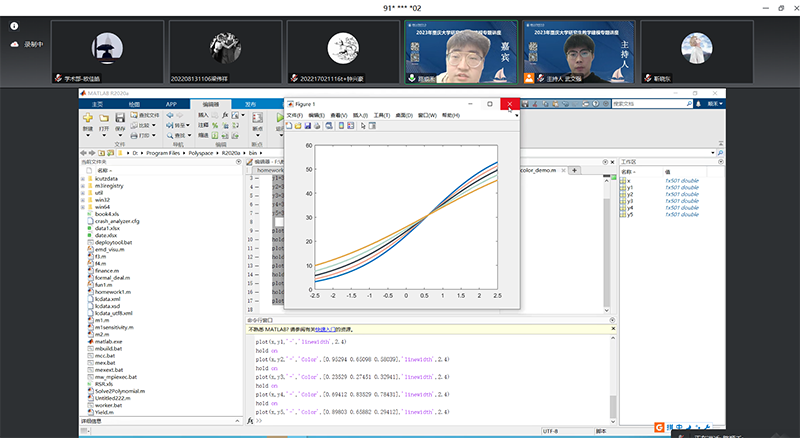Click Insert Legend icon in Figure 1 toolbar

click(x=351, y=126)
